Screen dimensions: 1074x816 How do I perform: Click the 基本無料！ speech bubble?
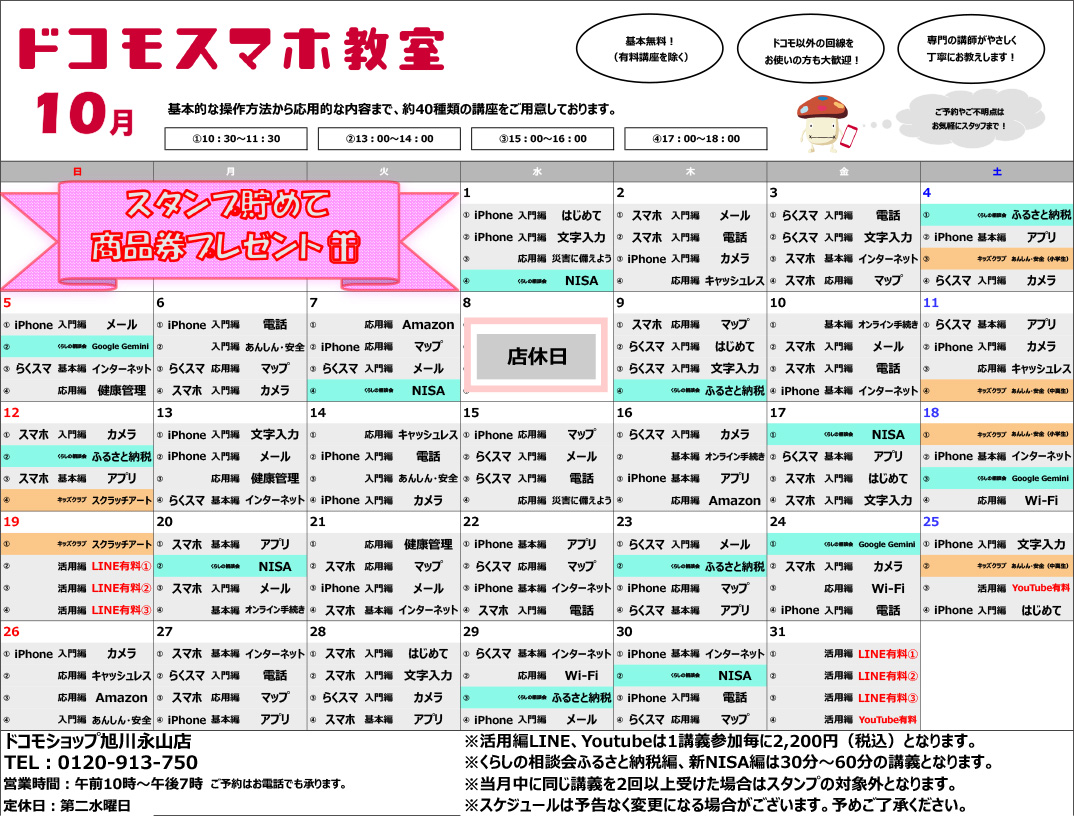(649, 50)
